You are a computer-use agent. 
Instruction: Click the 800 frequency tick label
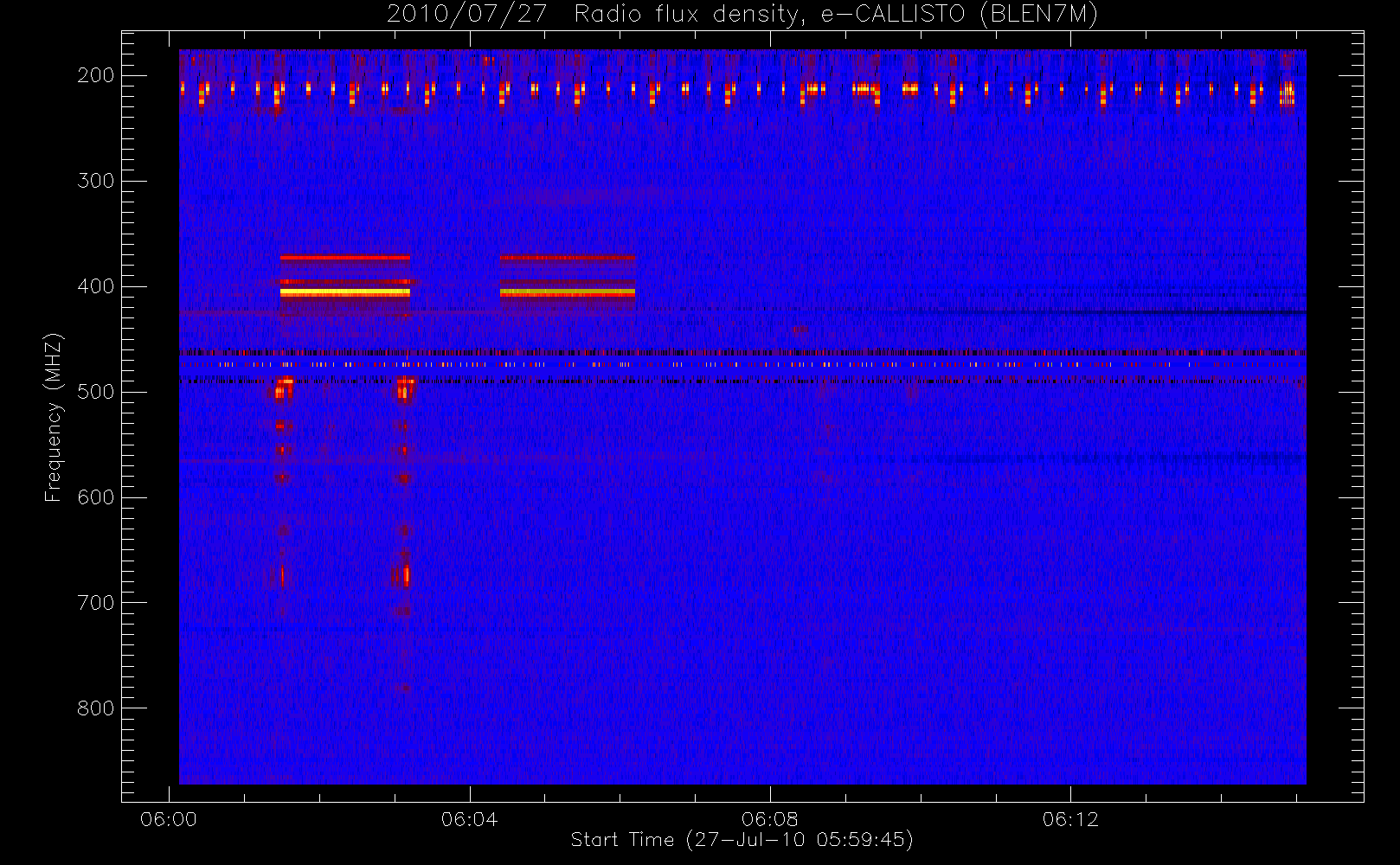(95, 708)
